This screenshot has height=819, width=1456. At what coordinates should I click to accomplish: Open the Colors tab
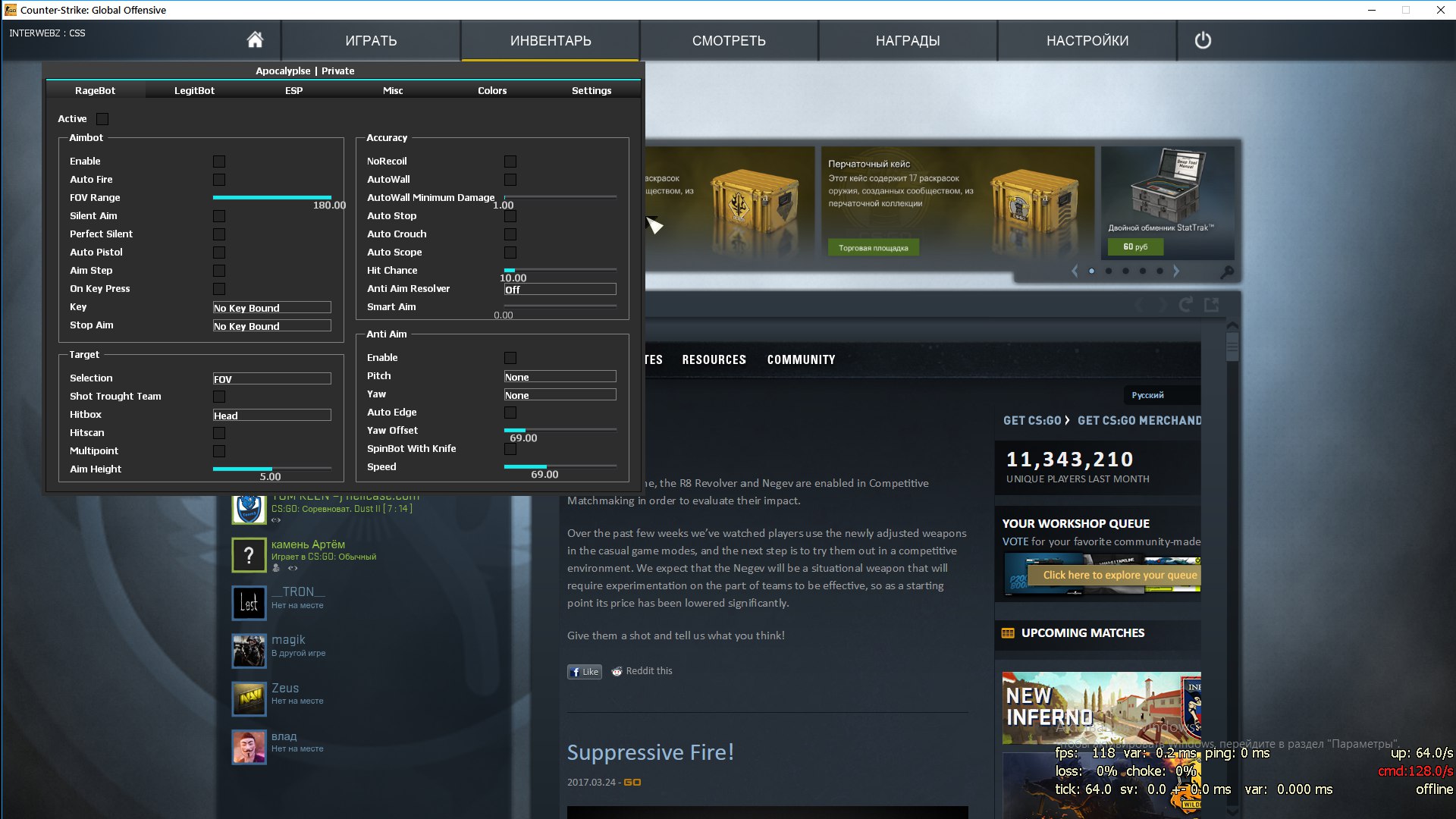[x=492, y=90]
